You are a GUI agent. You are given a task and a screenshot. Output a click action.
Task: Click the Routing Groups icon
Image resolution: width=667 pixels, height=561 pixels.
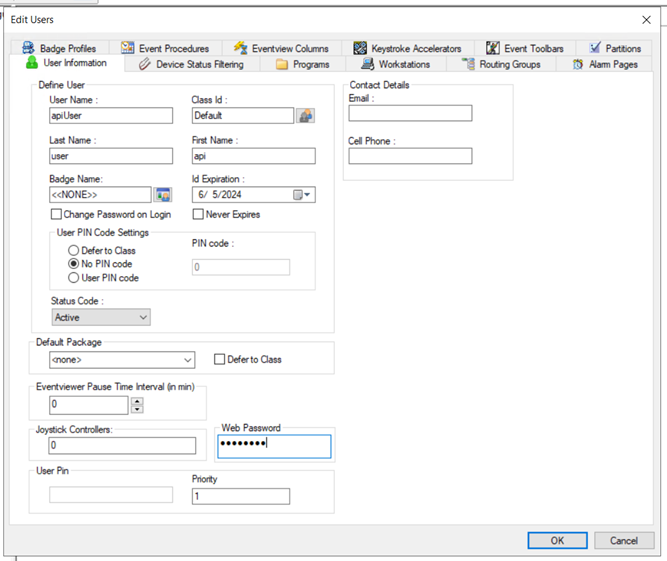click(x=468, y=64)
